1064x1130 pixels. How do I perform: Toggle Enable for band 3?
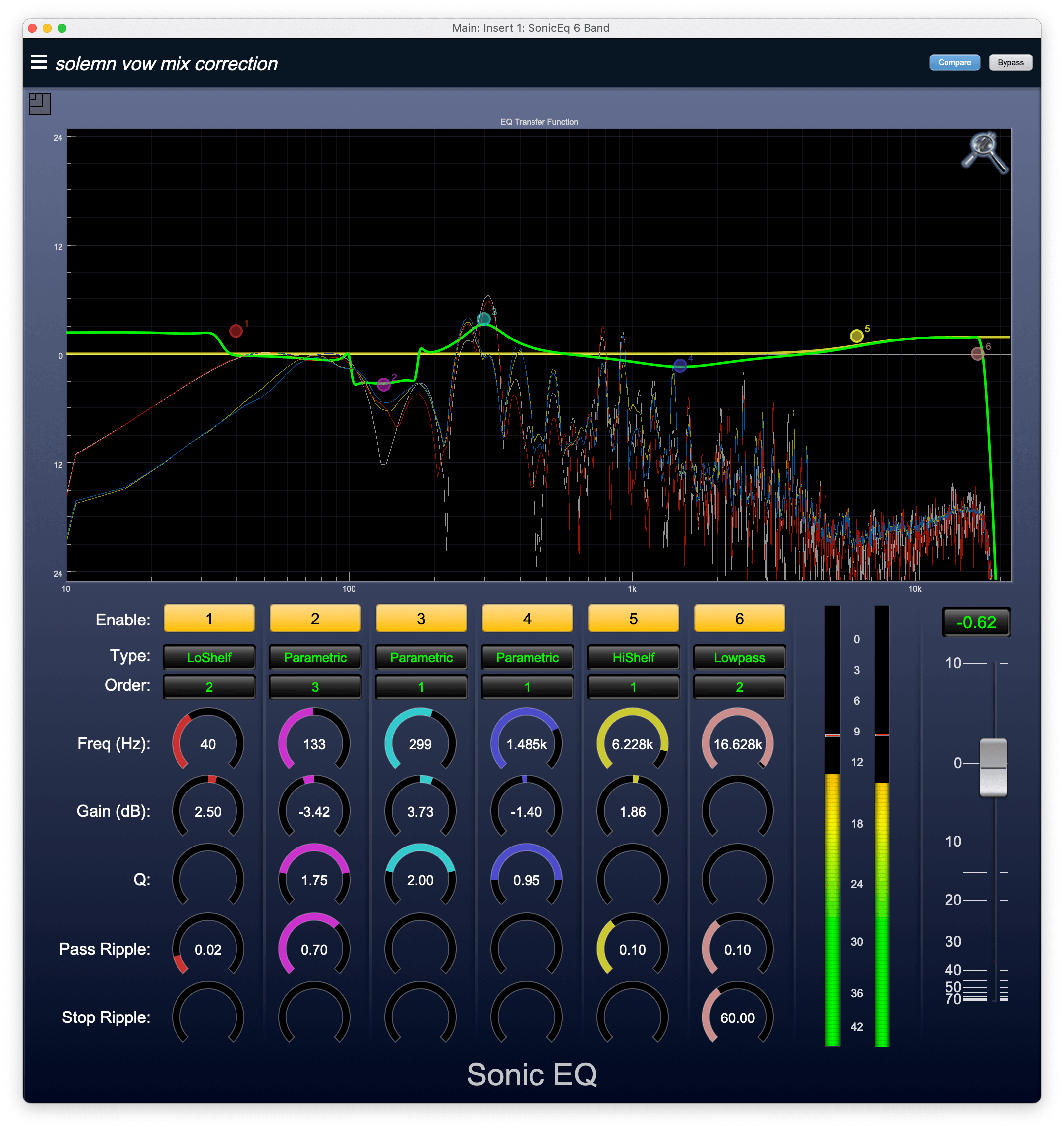point(421,619)
